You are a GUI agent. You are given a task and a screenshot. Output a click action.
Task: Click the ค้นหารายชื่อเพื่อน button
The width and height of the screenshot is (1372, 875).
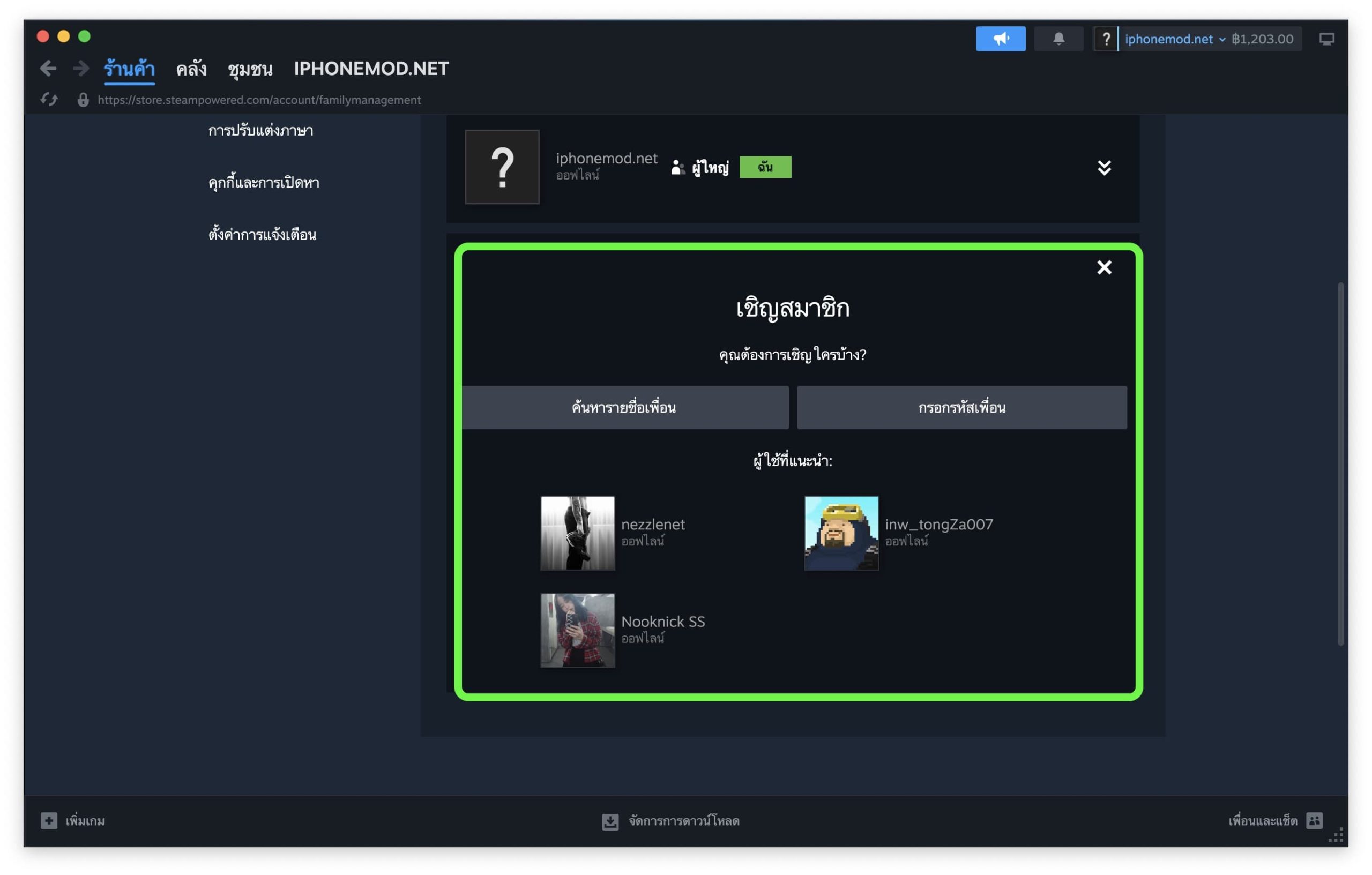pyautogui.click(x=624, y=407)
